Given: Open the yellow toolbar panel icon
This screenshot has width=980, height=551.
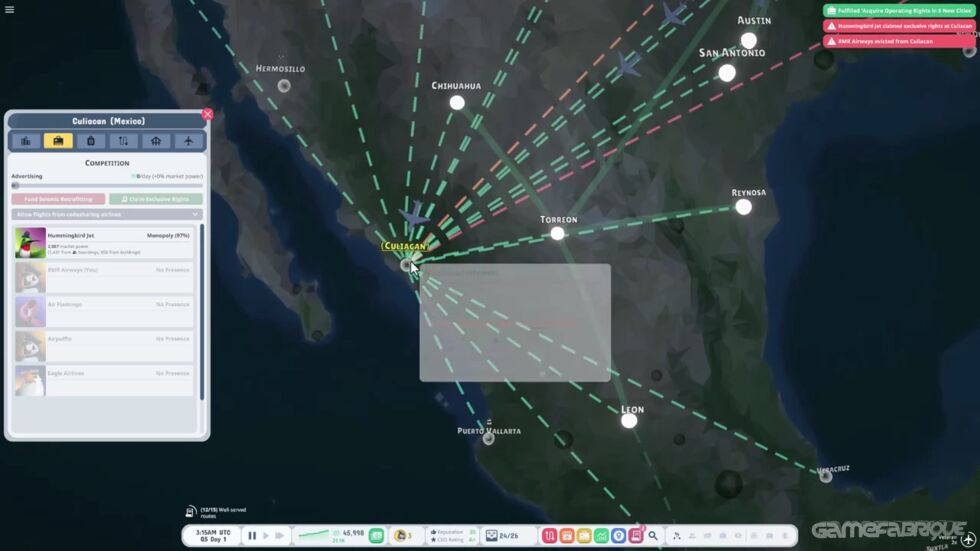Looking at the screenshot, I should 584,535.
